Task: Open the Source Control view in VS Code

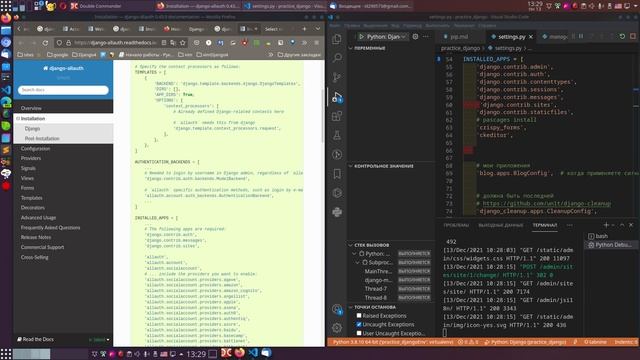Action: click(x=337, y=77)
